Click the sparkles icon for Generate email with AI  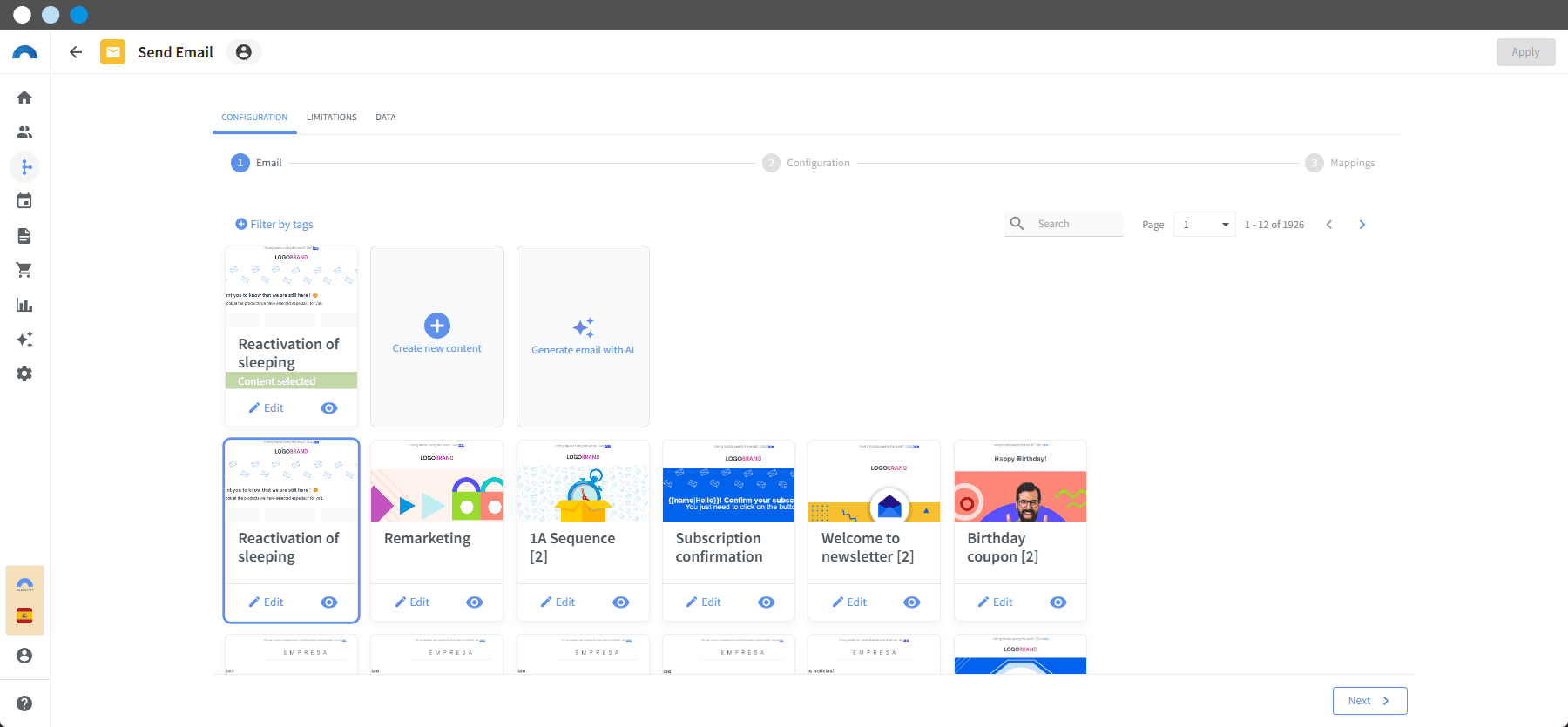pos(584,327)
